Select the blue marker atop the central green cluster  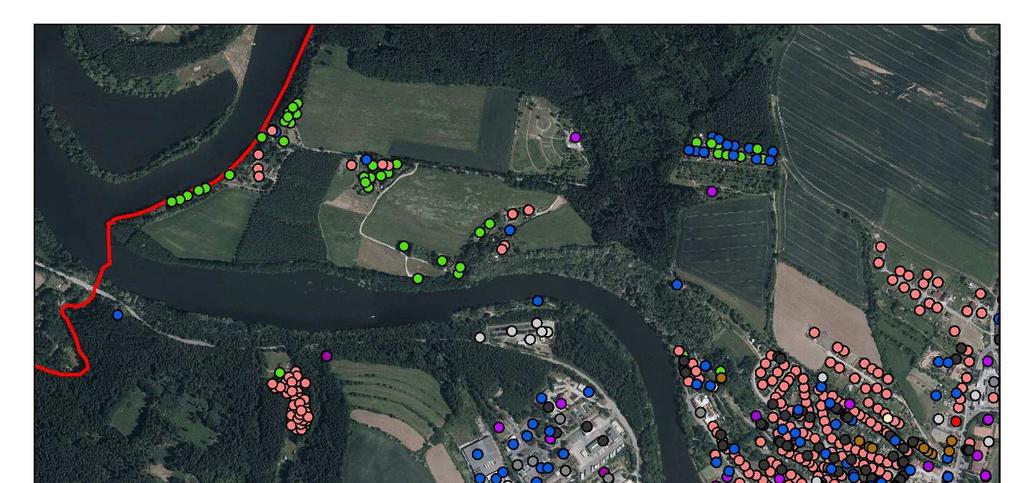tap(366, 159)
